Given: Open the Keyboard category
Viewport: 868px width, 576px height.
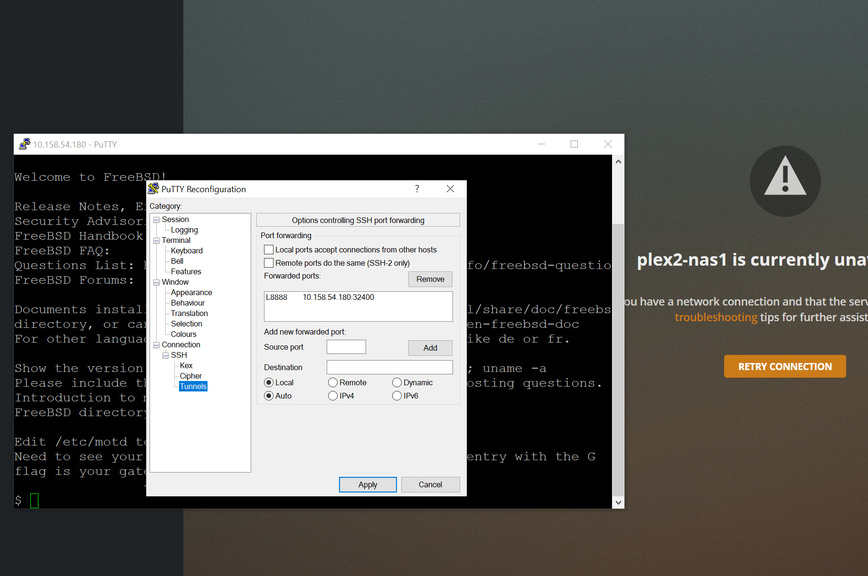Looking at the screenshot, I should pos(187,251).
